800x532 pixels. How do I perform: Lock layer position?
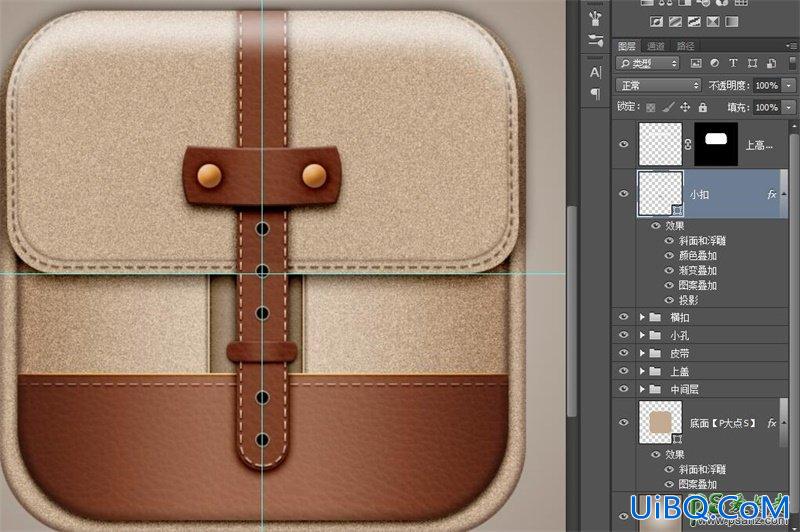click(x=685, y=107)
